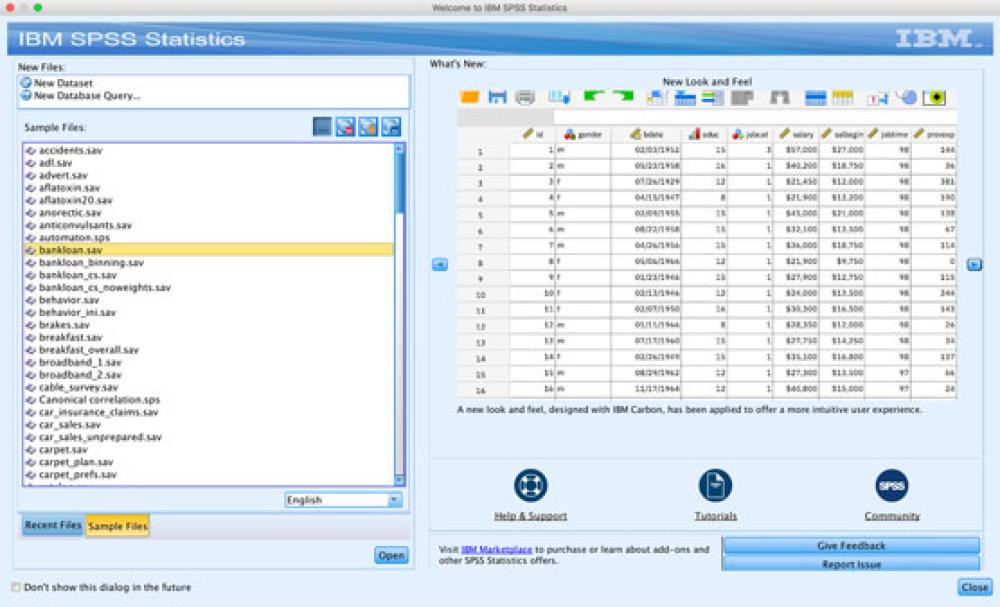Screen dimensions: 1000x607
Task: Select carpet_prefs.sav in sample list
Action: click(x=209, y=474)
